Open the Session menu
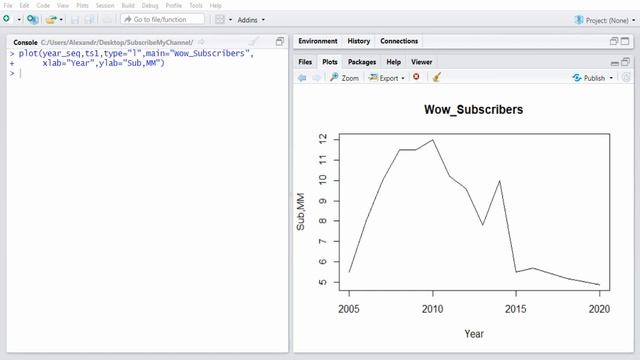This screenshot has height=360, width=640. 105,5
